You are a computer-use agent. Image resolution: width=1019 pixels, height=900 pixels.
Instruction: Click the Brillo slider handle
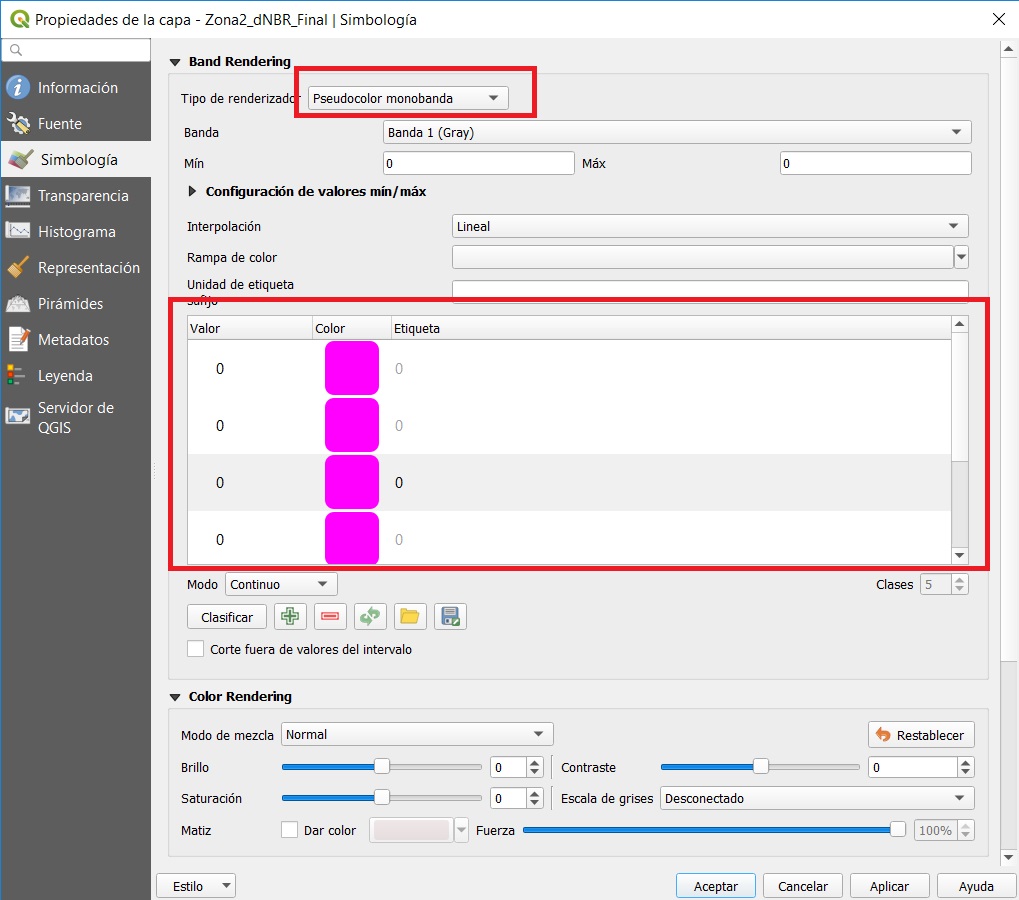381,767
